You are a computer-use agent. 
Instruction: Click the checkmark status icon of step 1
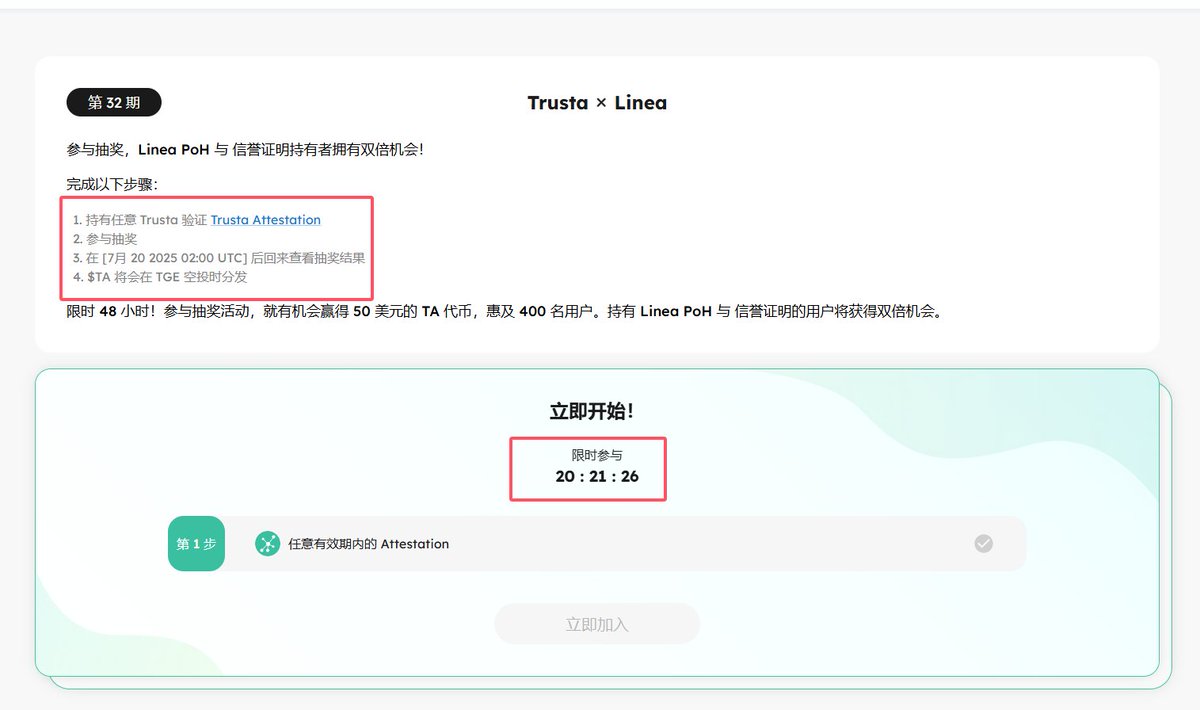point(984,544)
